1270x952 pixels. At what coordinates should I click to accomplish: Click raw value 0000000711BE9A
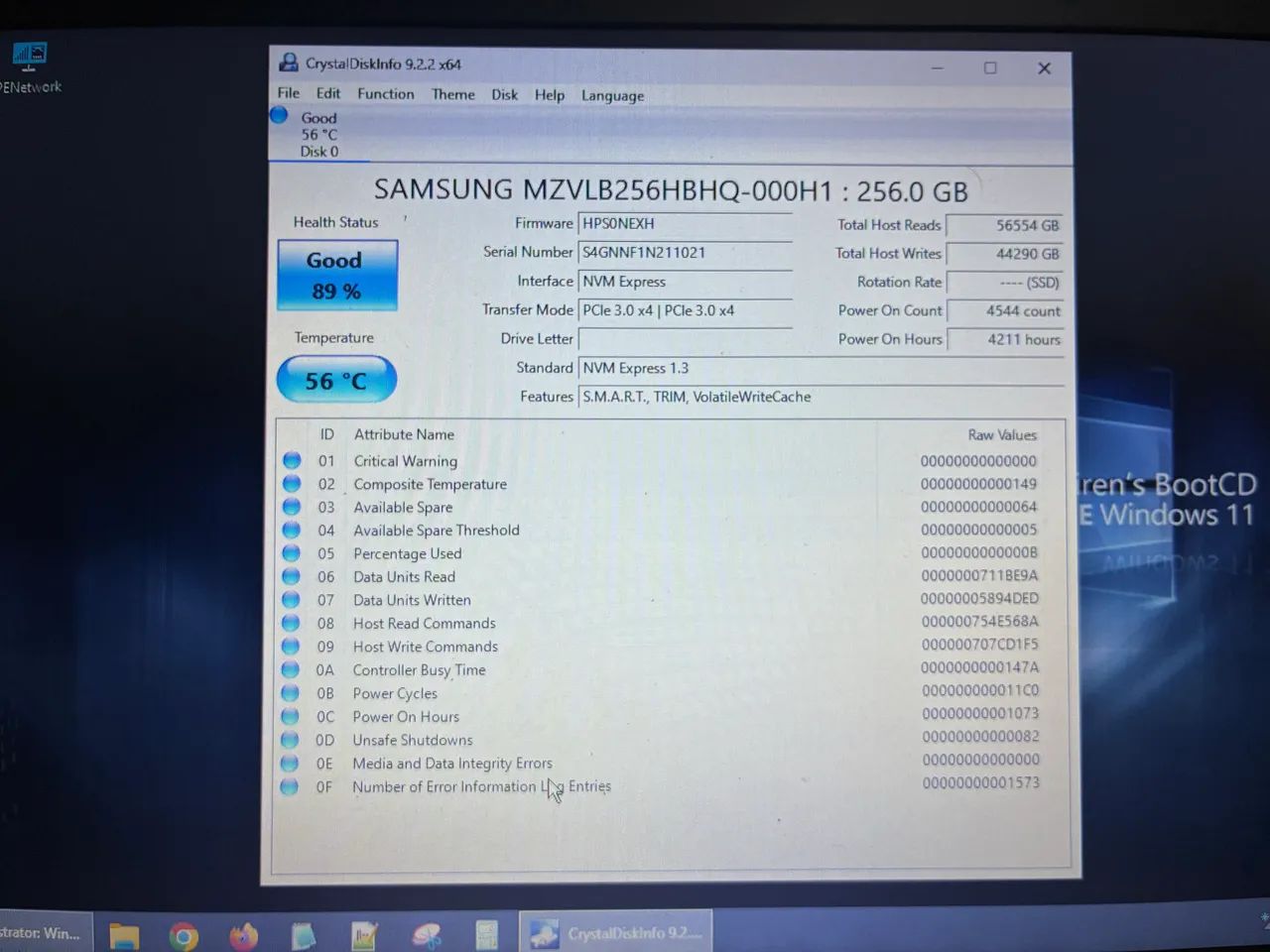point(979,575)
